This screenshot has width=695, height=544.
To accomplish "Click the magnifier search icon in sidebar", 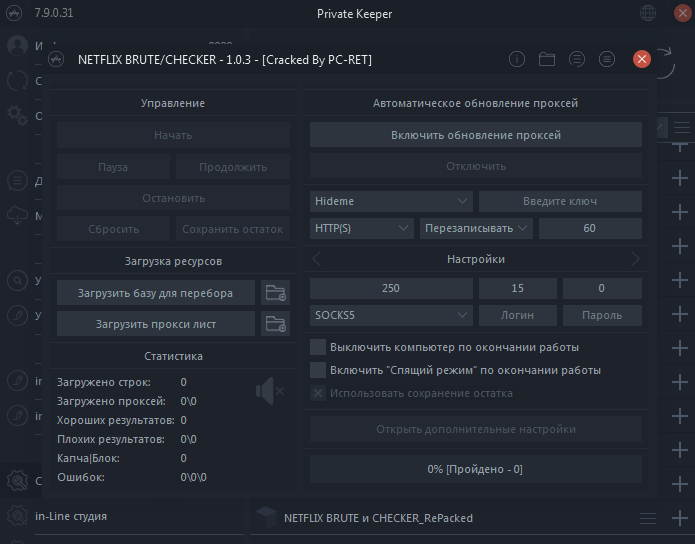I will click(17, 280).
